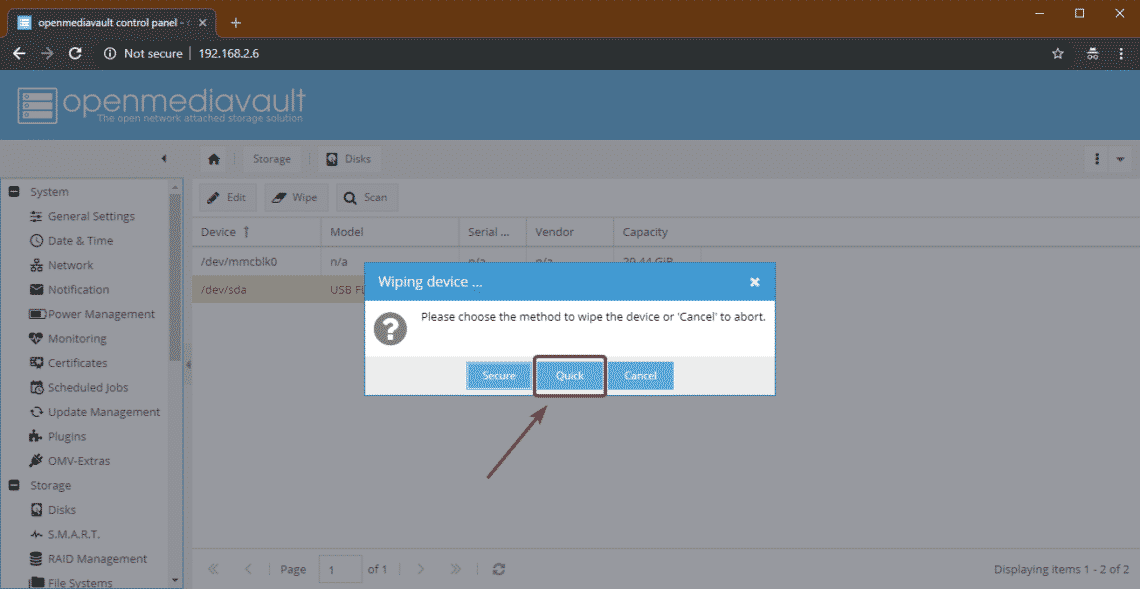1140x589 pixels.
Task: Select the openmediavault control panel tab
Action: [x=113, y=22]
